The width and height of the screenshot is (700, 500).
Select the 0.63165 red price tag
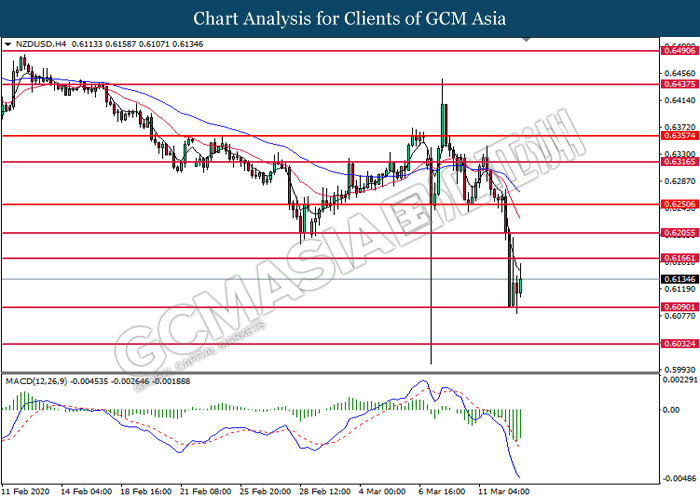click(x=677, y=161)
